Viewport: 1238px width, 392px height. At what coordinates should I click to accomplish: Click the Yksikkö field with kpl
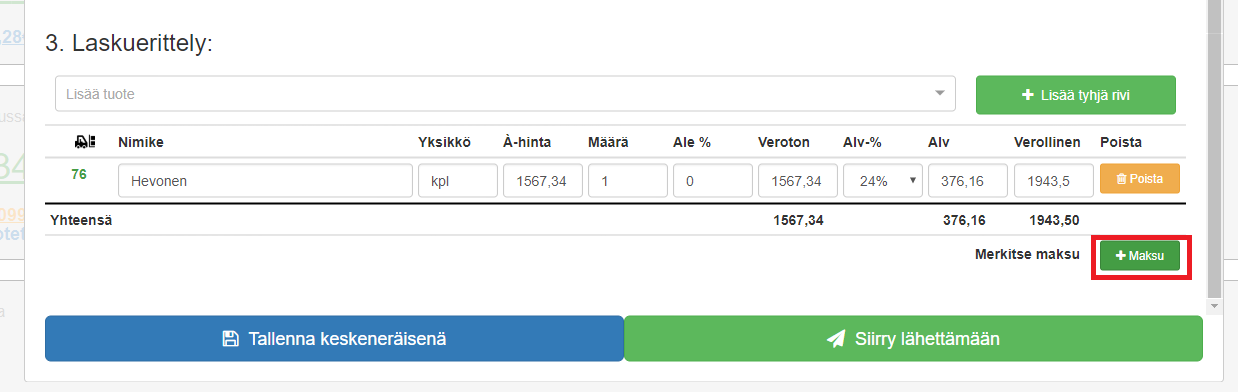[457, 181]
